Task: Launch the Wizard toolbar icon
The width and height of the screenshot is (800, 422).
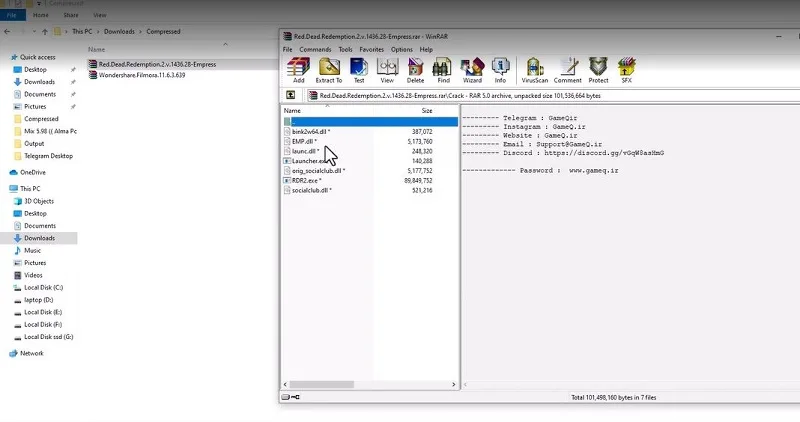Action: coord(472,70)
